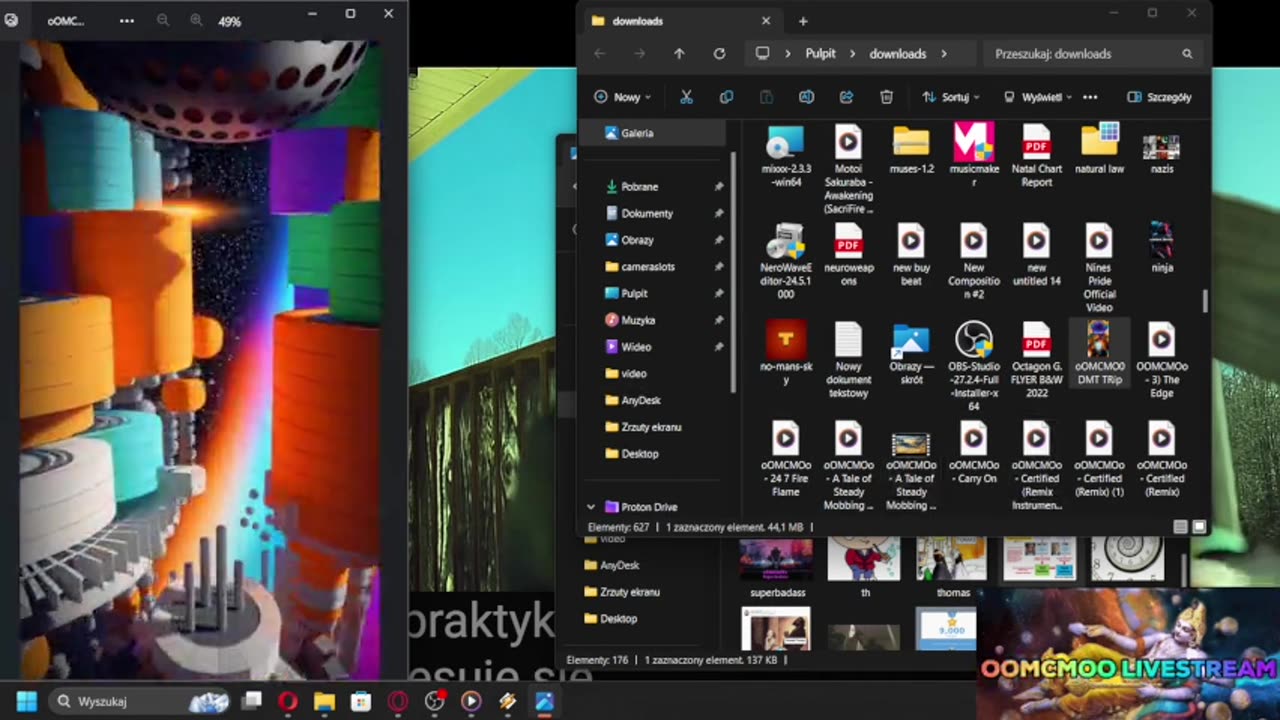Open the more options ellipsis in Explorer toolbar
This screenshot has width=1280, height=720.
click(1090, 97)
